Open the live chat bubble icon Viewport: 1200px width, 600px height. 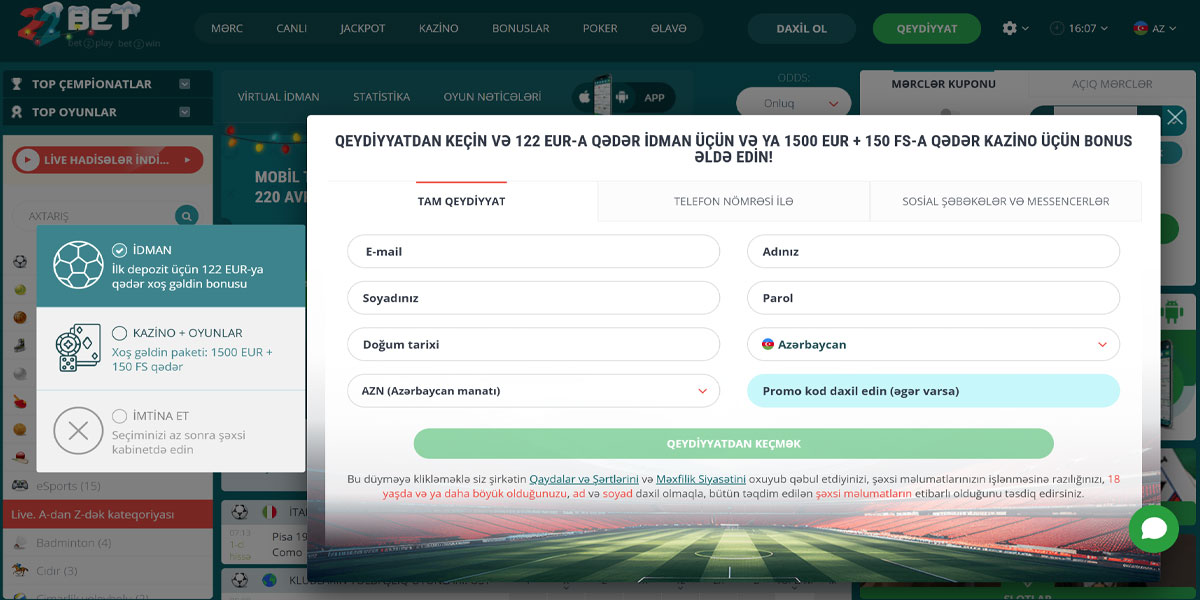point(1153,529)
